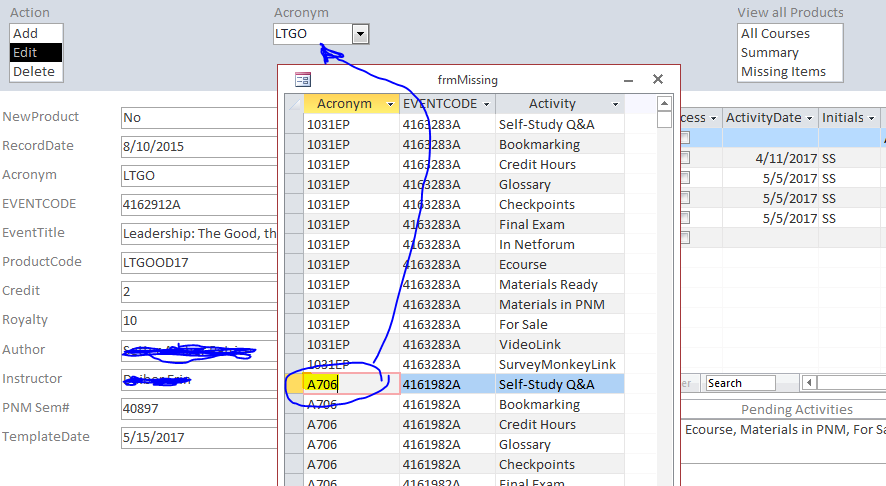Click the datasheet select-all corner box
Image resolution: width=886 pixels, height=486 pixels.
(x=294, y=104)
